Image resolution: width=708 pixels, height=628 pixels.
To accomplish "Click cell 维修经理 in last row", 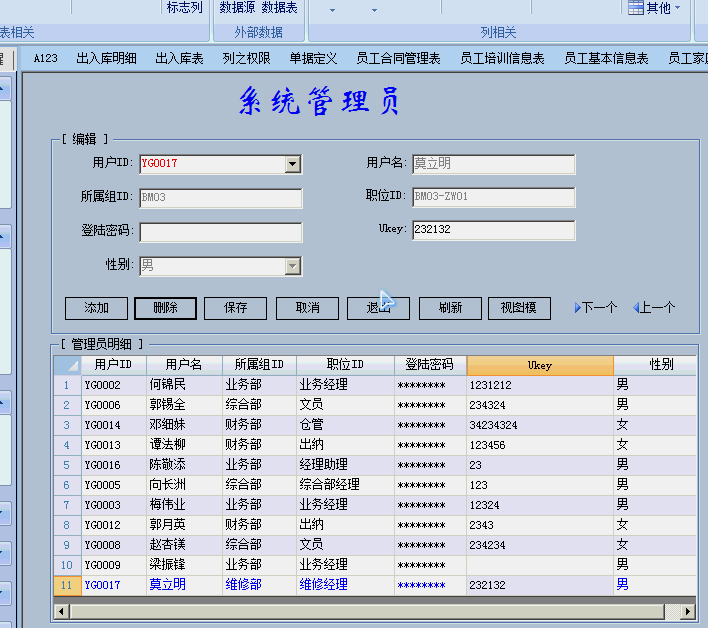I will tap(345, 586).
